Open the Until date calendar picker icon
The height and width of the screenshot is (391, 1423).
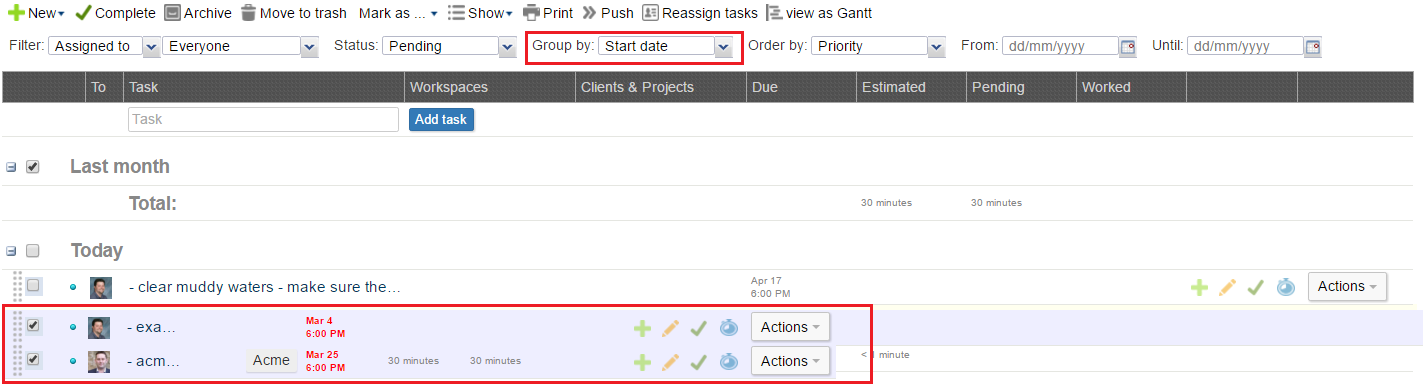tap(1313, 46)
